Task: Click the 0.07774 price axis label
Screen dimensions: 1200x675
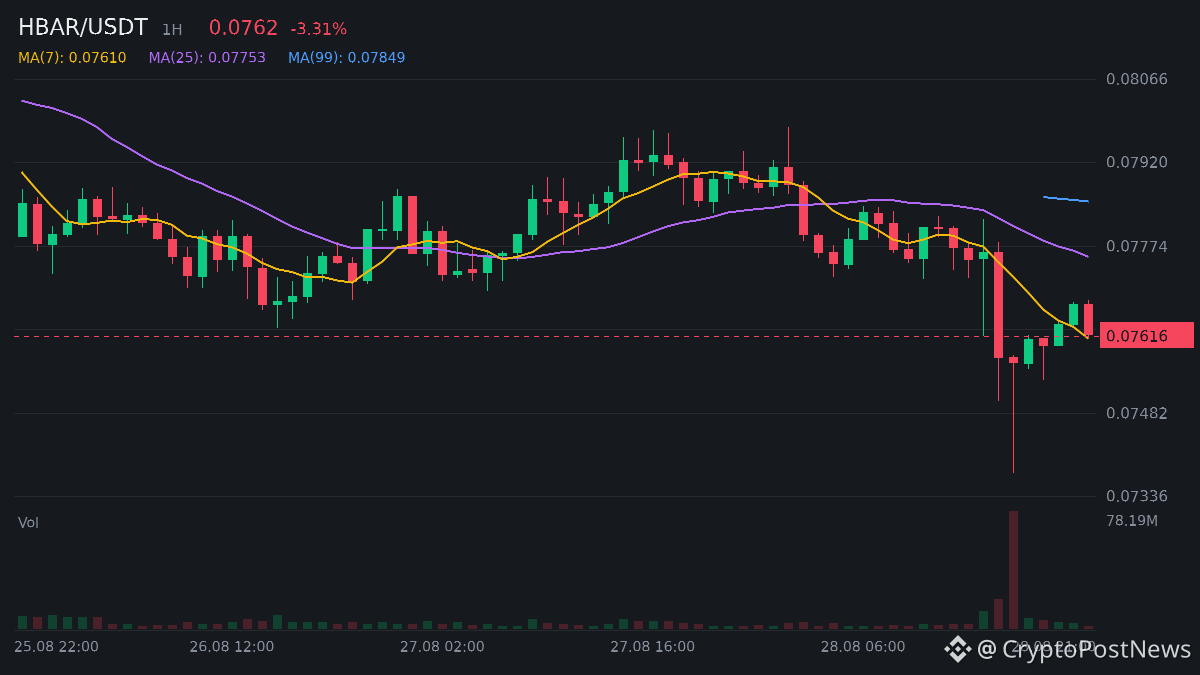Action: point(1137,246)
